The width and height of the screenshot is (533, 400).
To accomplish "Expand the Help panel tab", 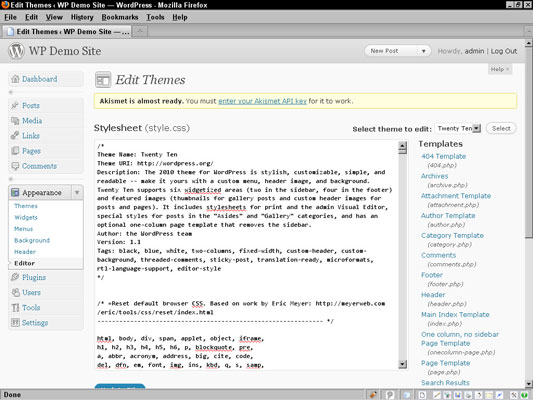I will (x=499, y=69).
